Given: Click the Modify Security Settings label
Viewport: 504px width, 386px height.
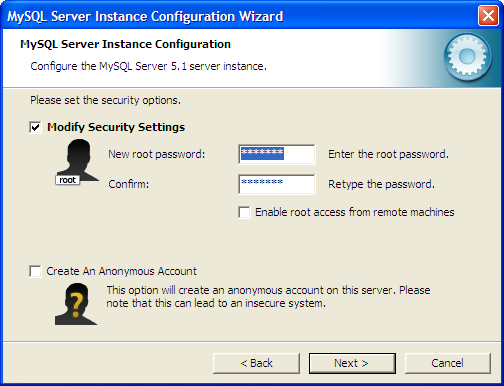Looking at the screenshot, I should [116, 127].
